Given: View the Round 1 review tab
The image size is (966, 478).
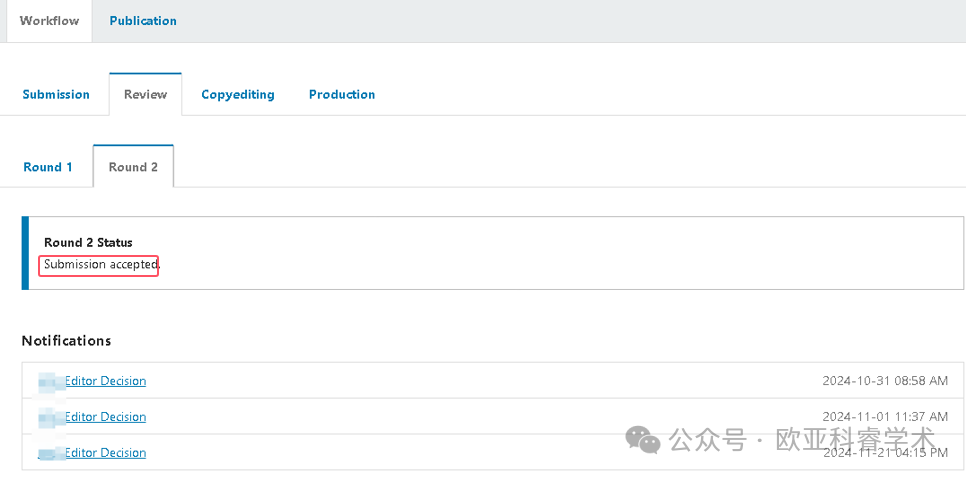Looking at the screenshot, I should [x=48, y=167].
